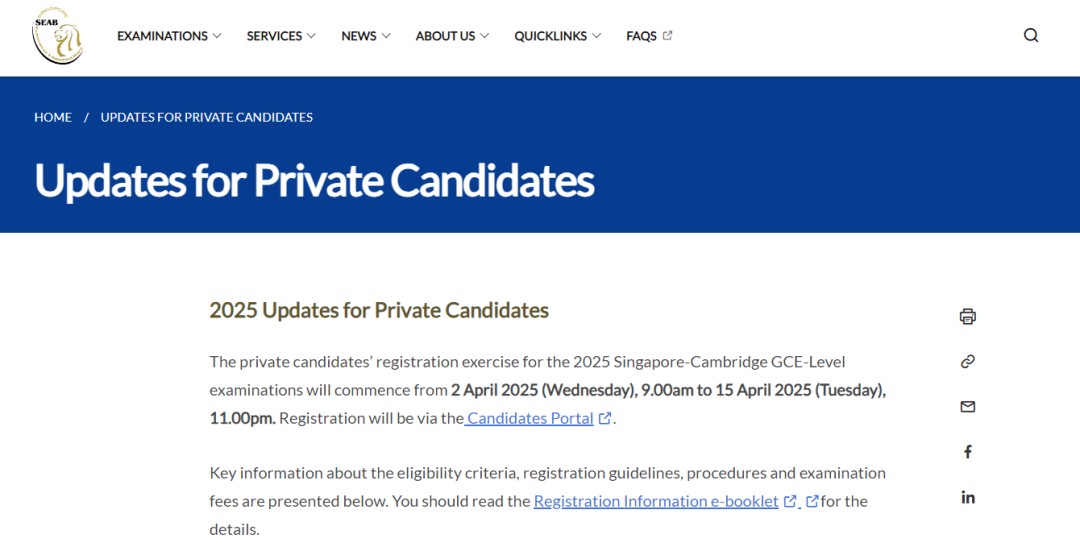Screen dimensions: 1080x551
Task: Print this page via printer icon
Action: point(967,317)
